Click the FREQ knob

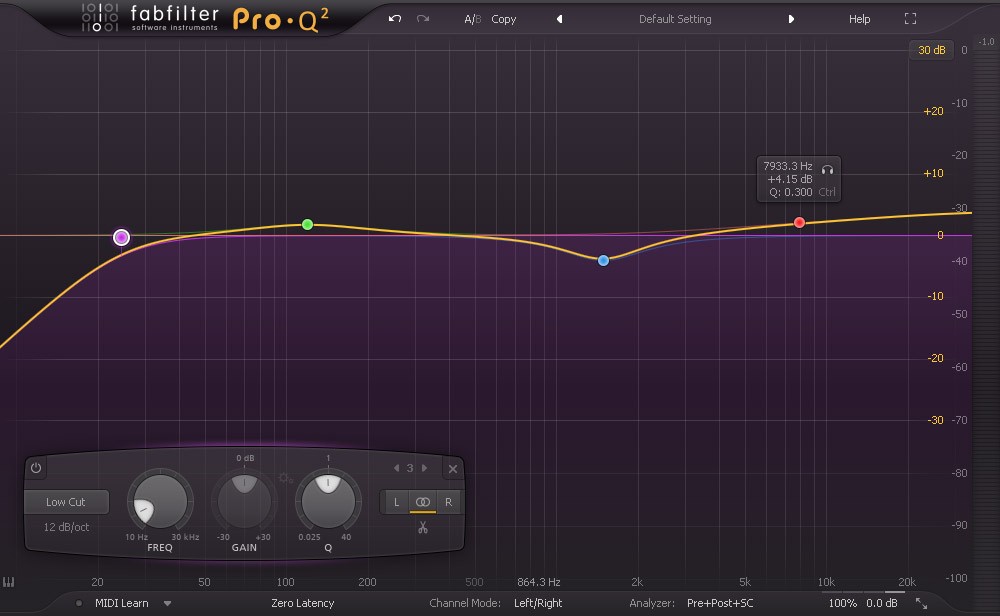pyautogui.click(x=160, y=501)
